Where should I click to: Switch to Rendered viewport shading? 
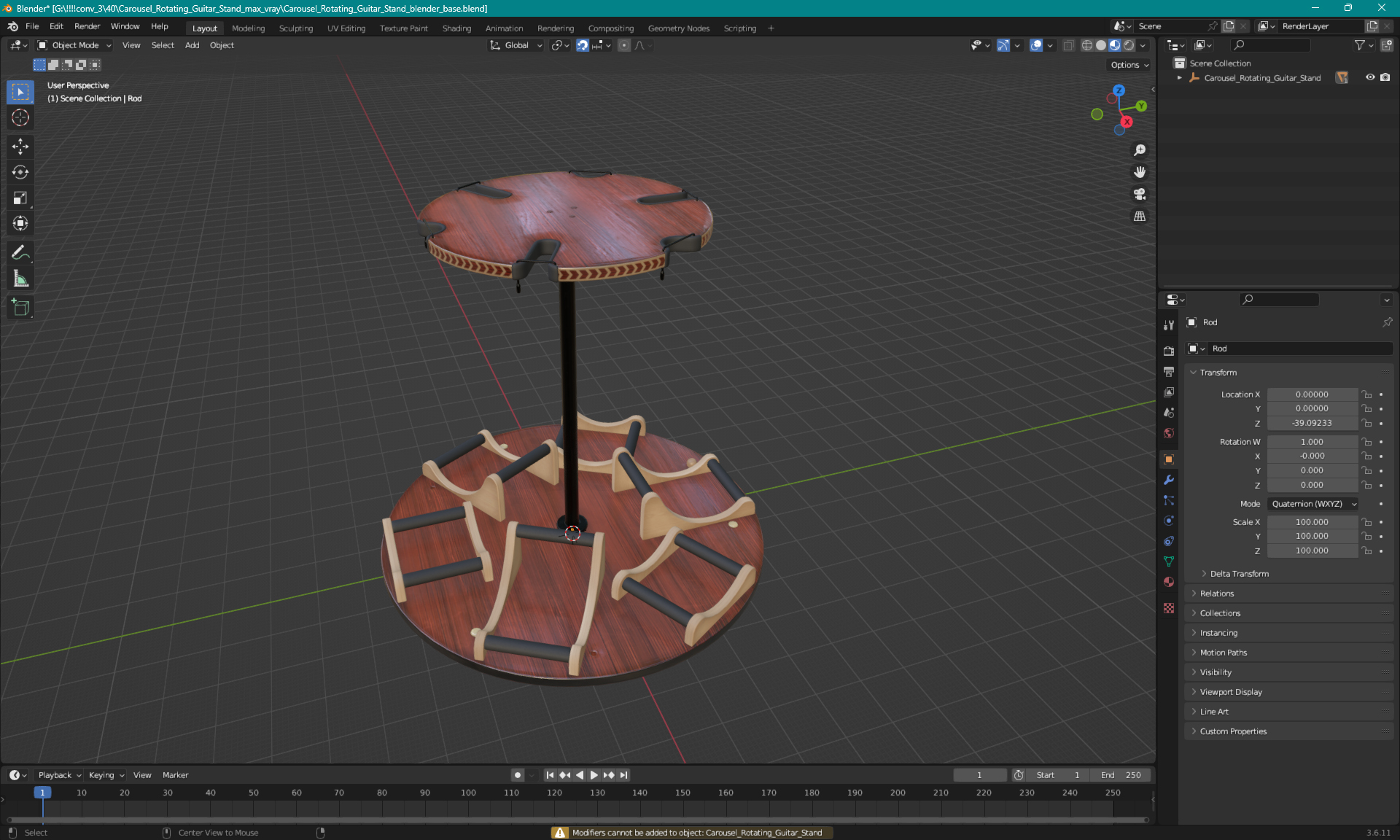(1129, 45)
